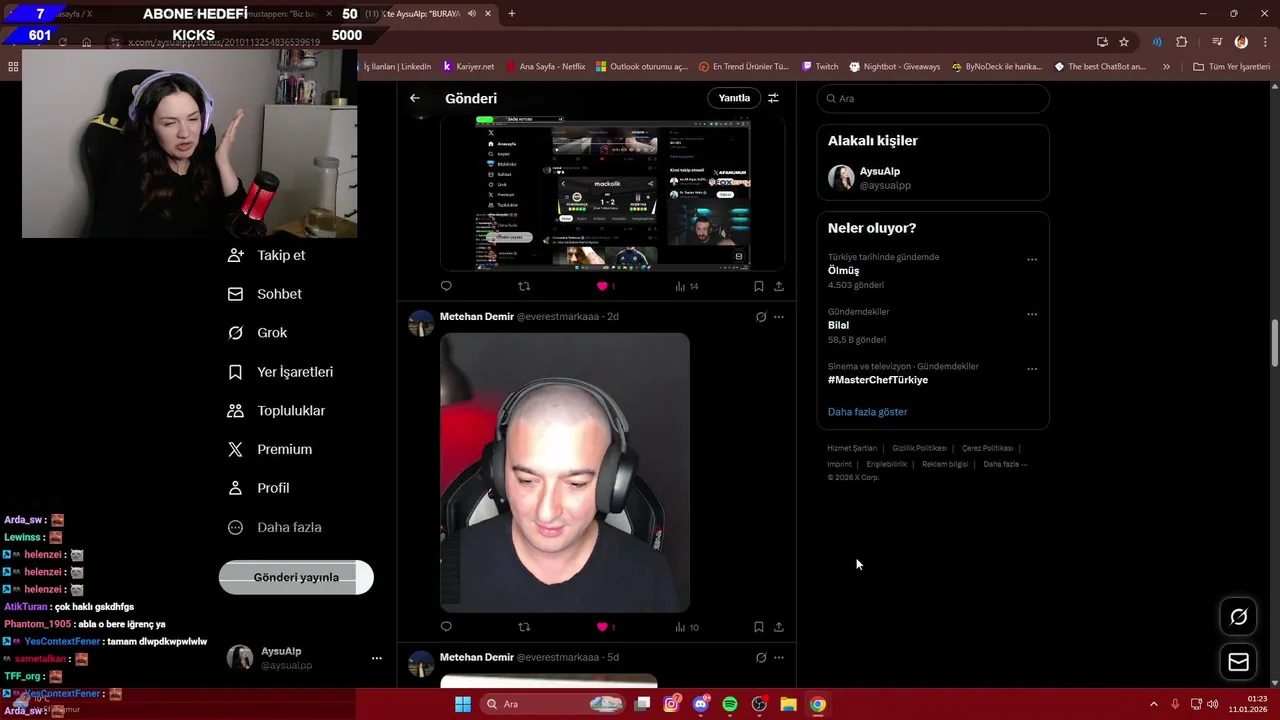Screen dimensions: 1280x720
Task: Open the Twitch bookmark
Action: pos(820,67)
